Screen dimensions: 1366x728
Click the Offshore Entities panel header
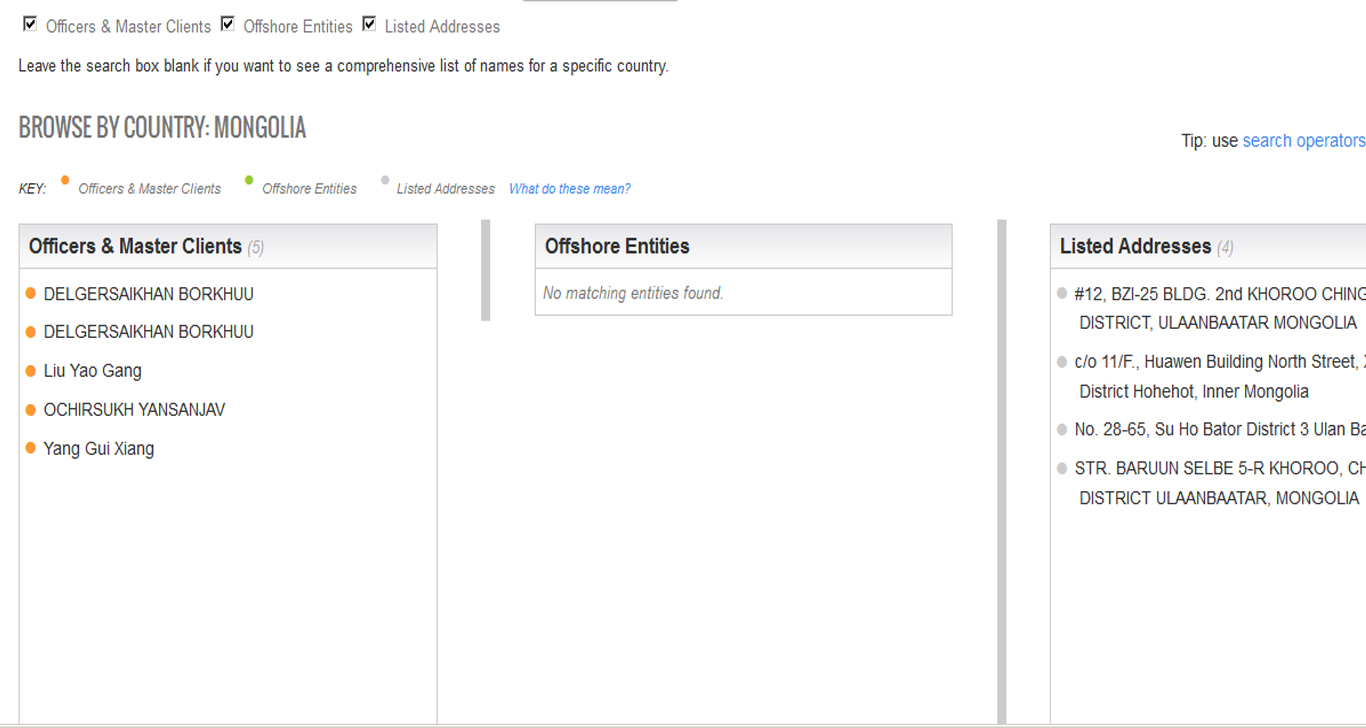[617, 247]
